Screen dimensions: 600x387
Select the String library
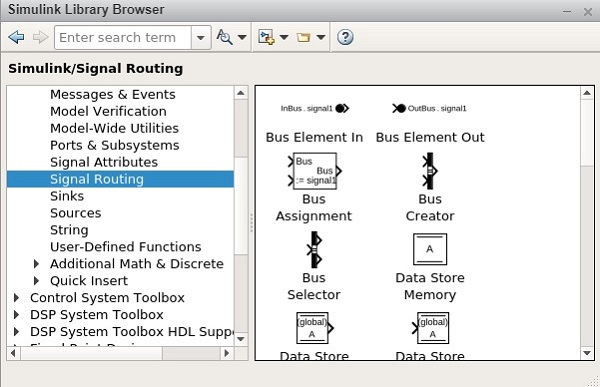tap(69, 230)
